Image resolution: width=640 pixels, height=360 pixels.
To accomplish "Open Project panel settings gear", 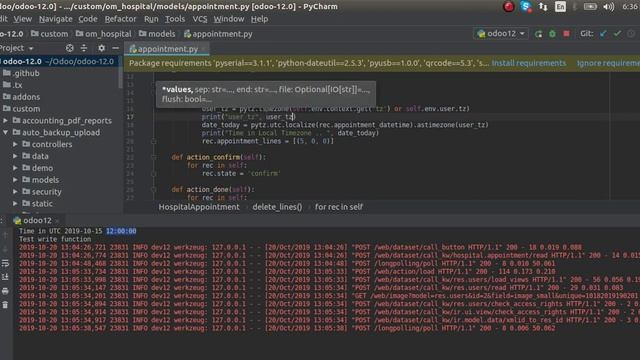I will (101, 48).
